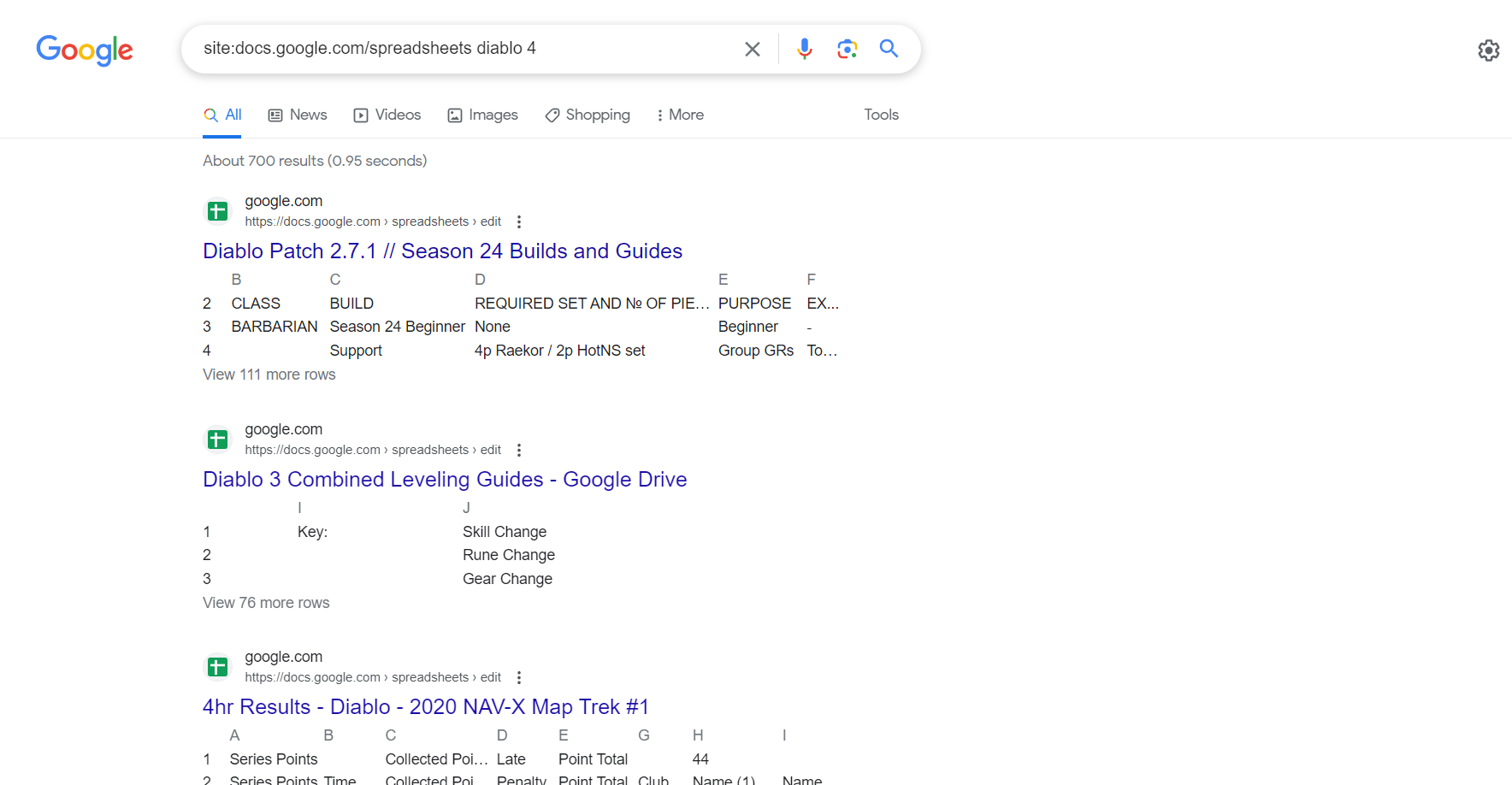
Task: Click Sheets favicon of Diablo Patch result
Action: [x=218, y=211]
